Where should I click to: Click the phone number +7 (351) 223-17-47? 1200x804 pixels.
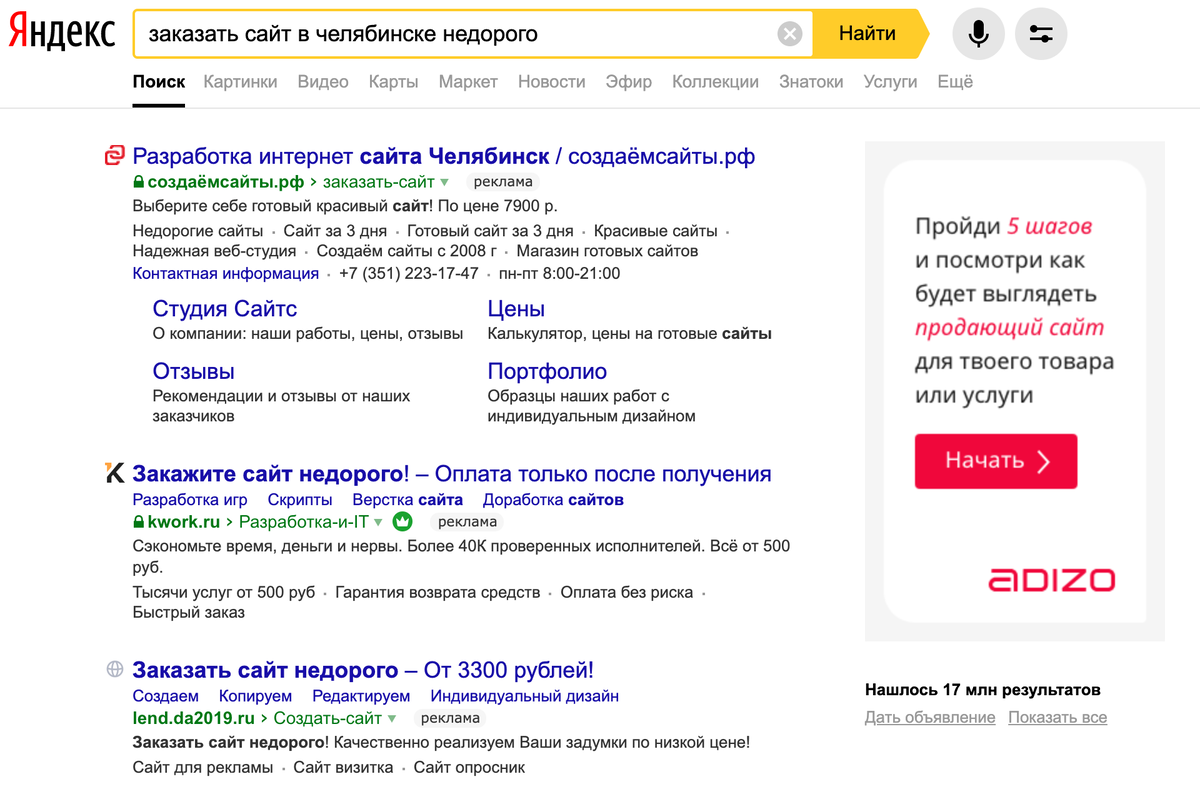(409, 273)
